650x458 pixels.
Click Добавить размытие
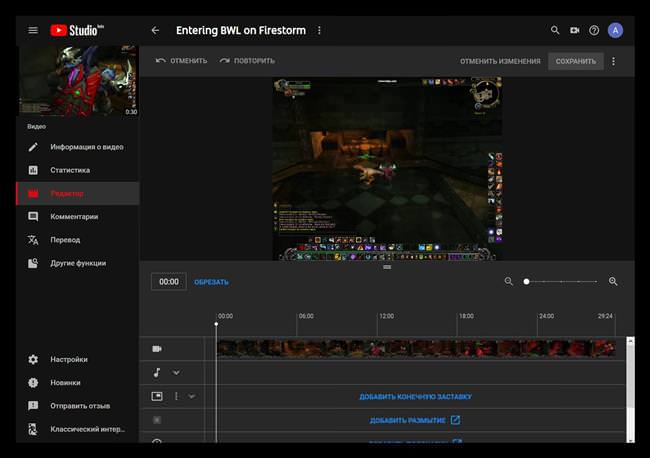[x=415, y=420]
